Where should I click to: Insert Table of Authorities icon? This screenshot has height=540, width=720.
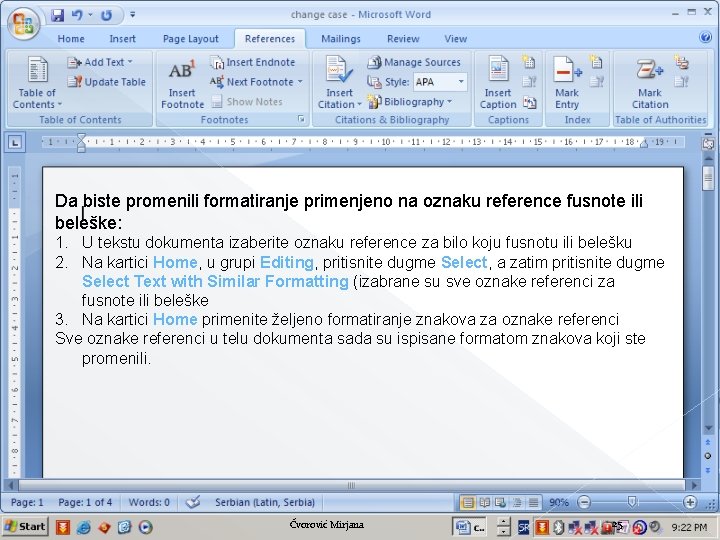point(681,62)
